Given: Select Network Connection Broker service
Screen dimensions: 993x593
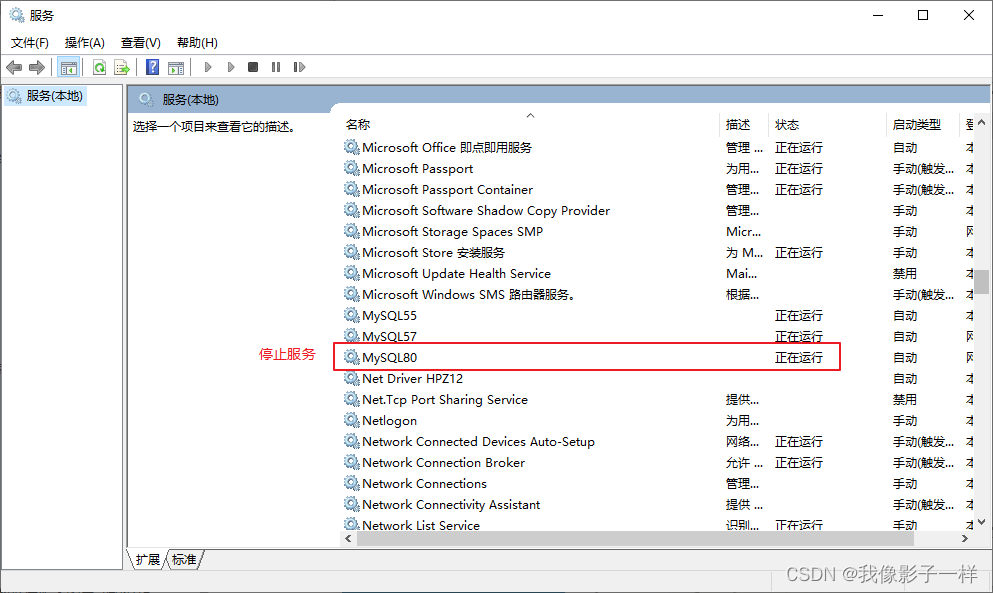Looking at the screenshot, I should point(655,462).
